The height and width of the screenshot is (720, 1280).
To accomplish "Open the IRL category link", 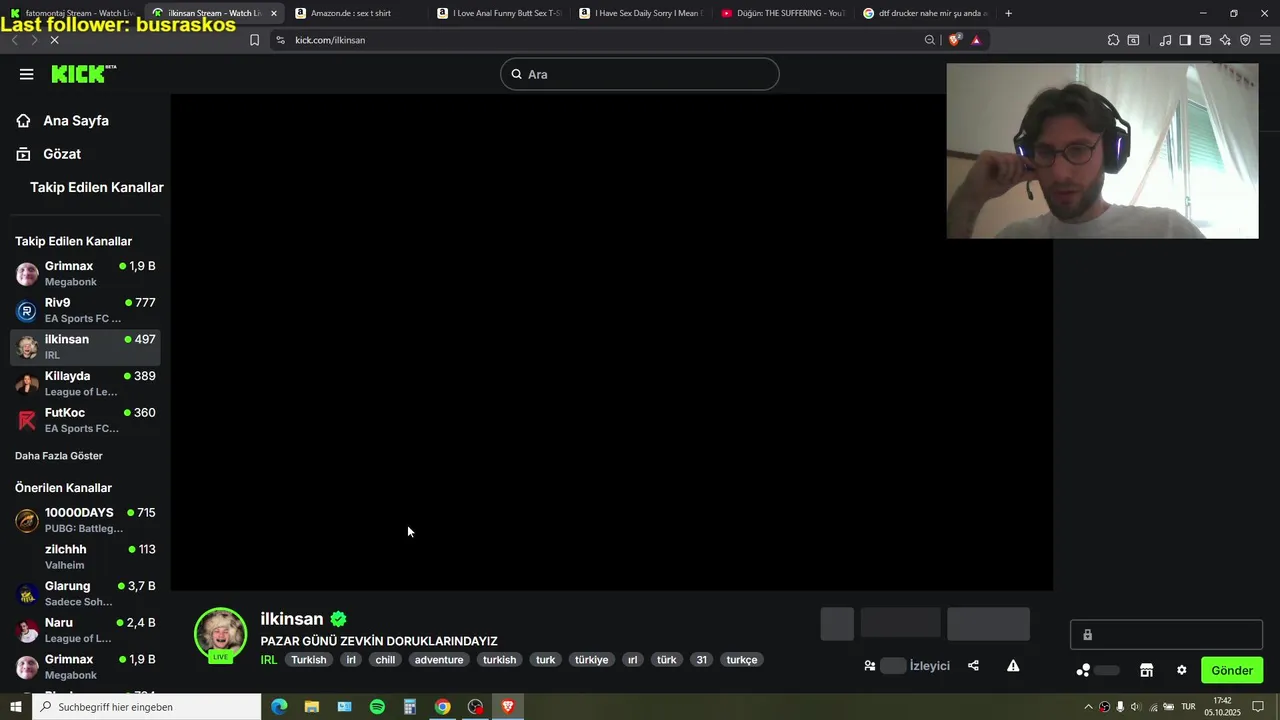I will click(x=269, y=660).
